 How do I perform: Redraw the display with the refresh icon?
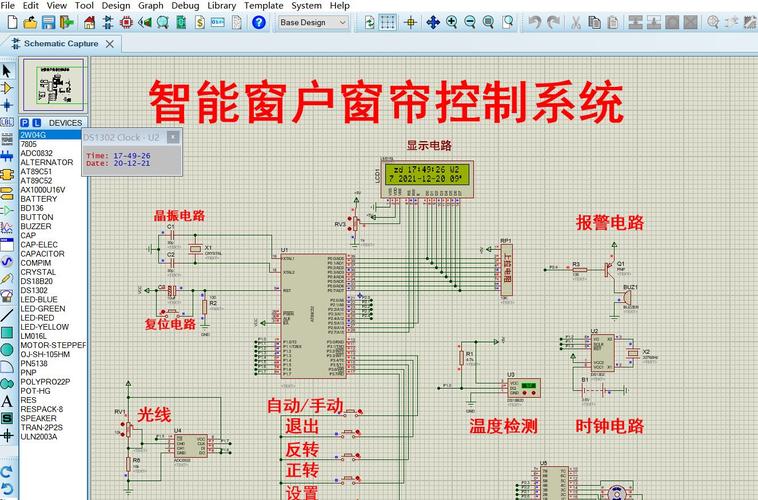coord(369,22)
